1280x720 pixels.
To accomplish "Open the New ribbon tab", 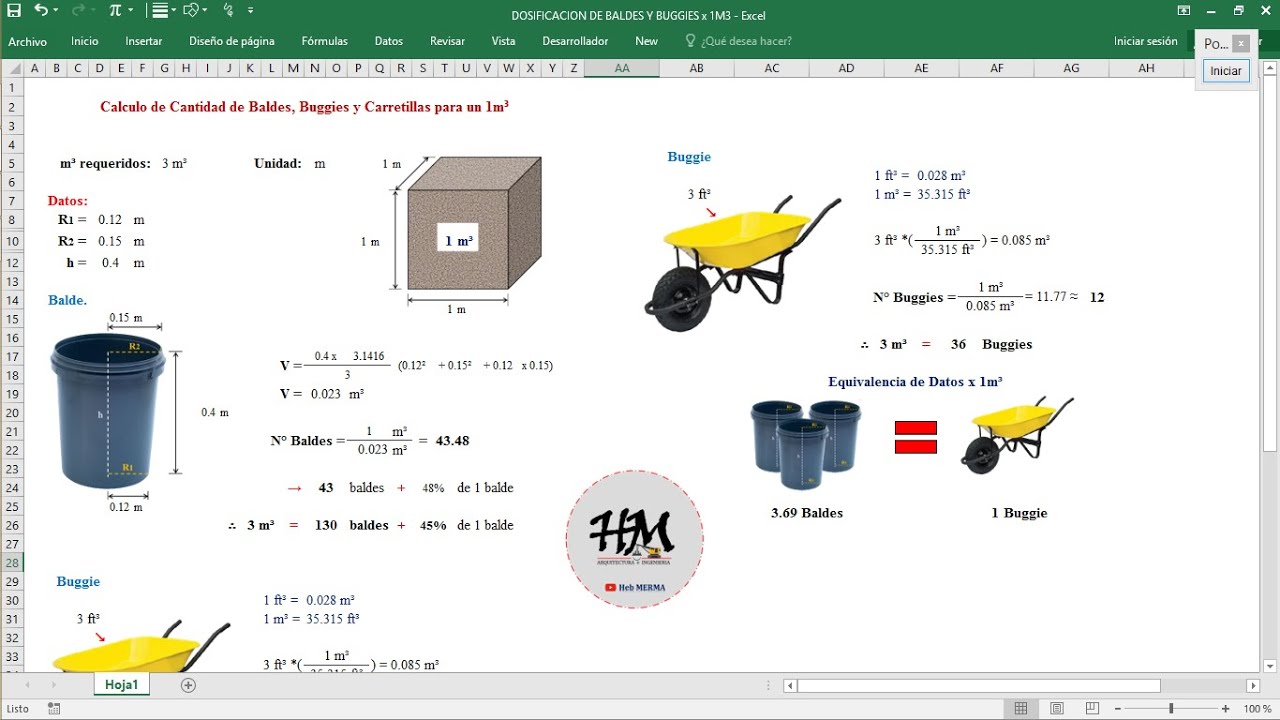I will click(x=647, y=41).
